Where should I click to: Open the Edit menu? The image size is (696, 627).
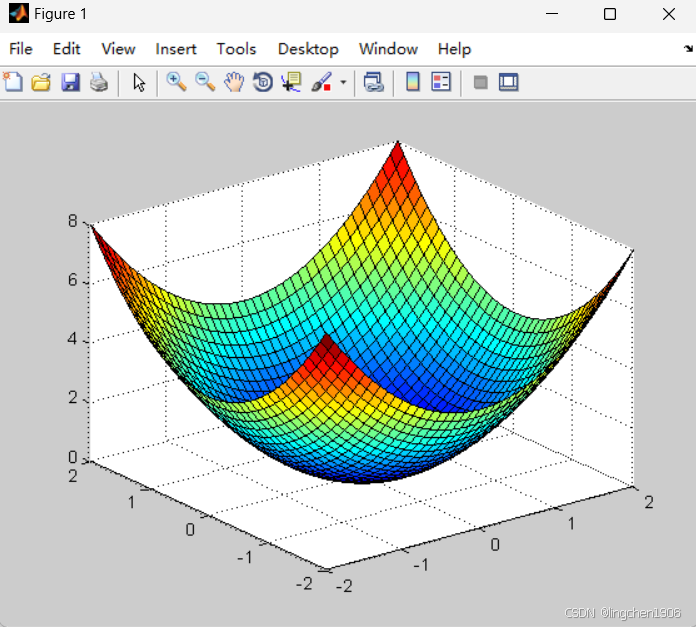coord(67,49)
